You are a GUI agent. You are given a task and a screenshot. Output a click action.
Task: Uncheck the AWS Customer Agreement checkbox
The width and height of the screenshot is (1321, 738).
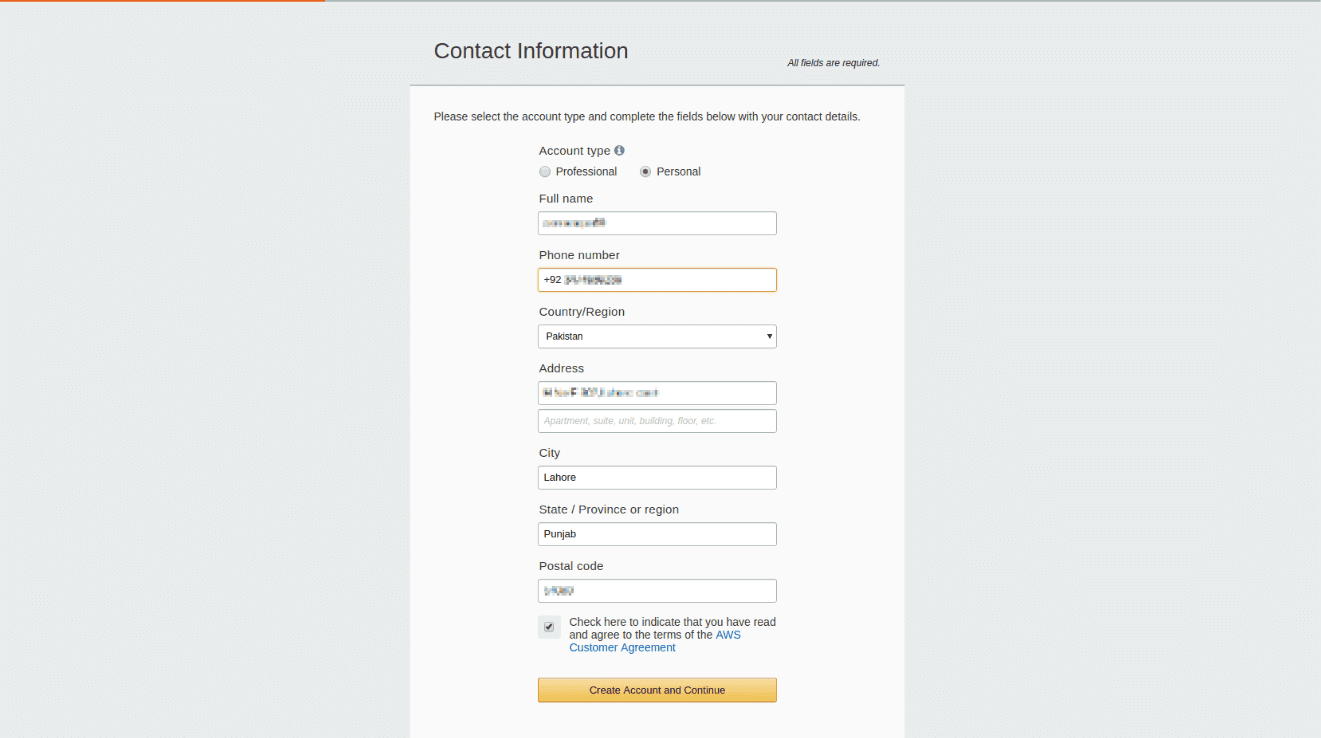[x=549, y=626]
